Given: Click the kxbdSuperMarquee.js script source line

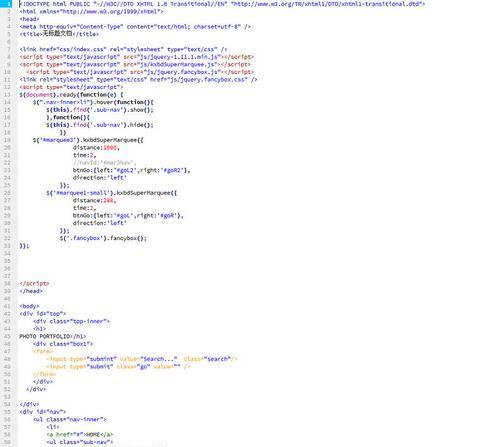Looking at the screenshot, I should [x=135, y=64].
